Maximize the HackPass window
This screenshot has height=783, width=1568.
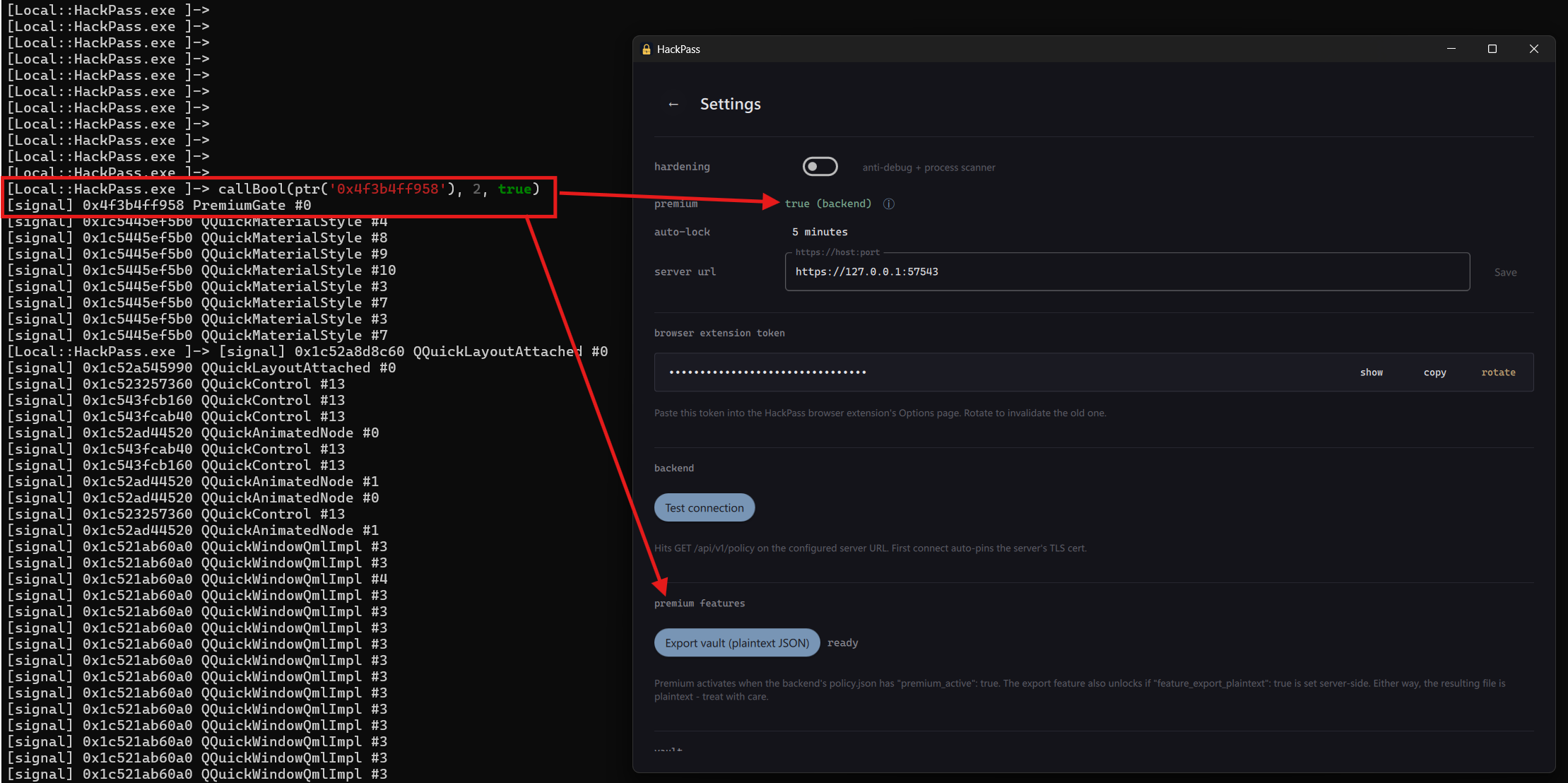pyautogui.click(x=1492, y=49)
